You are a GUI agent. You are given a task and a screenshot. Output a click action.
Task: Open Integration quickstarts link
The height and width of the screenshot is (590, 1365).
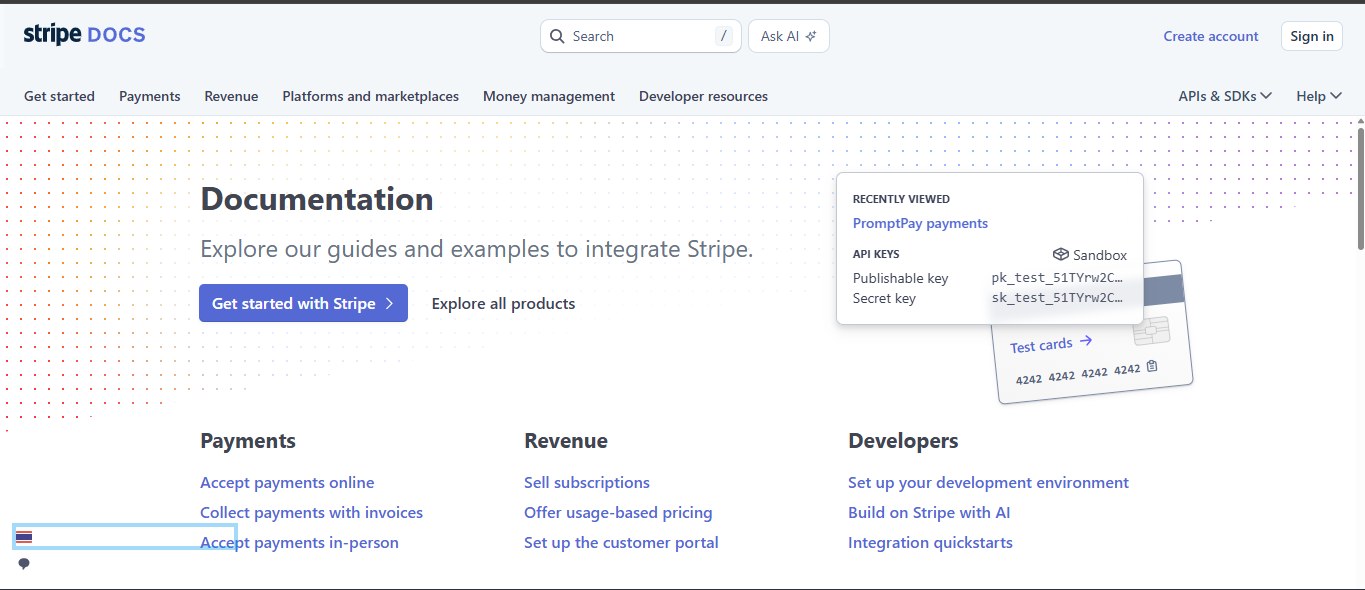click(930, 542)
